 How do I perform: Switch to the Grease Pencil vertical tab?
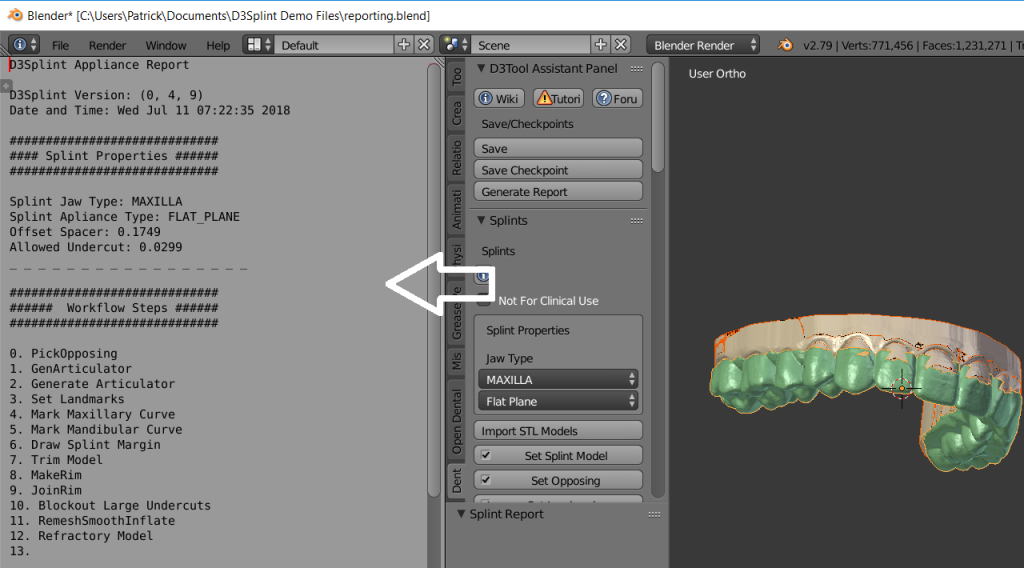coord(456,313)
